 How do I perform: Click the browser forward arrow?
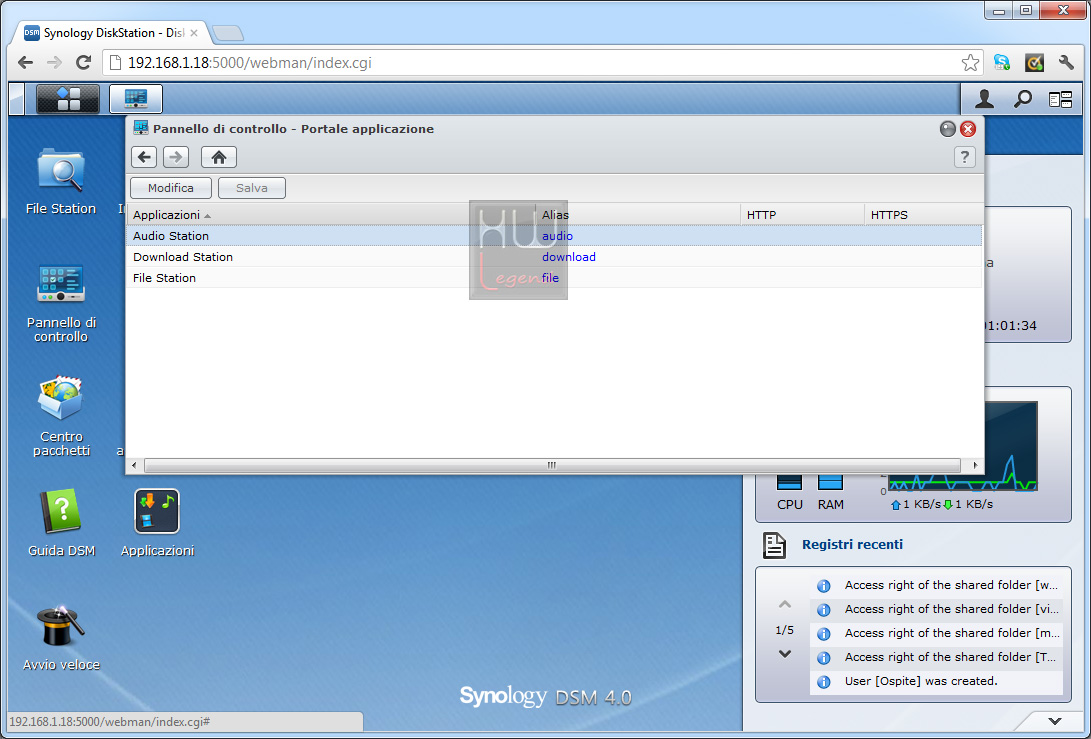(54, 63)
